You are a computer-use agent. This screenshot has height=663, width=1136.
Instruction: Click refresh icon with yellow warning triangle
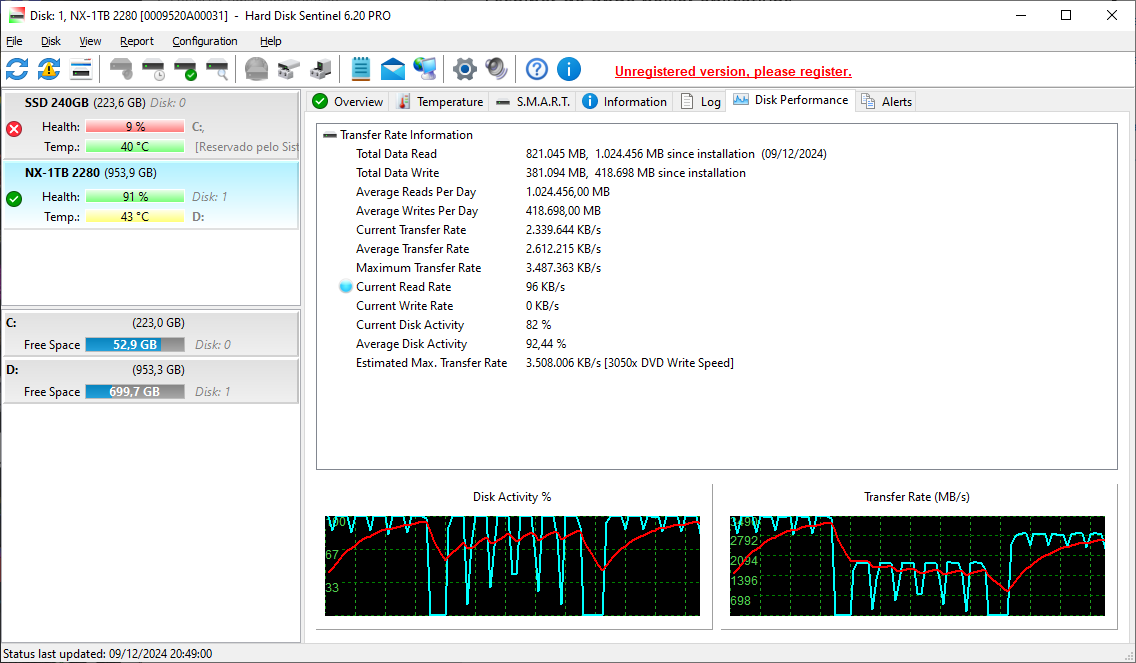coord(49,70)
